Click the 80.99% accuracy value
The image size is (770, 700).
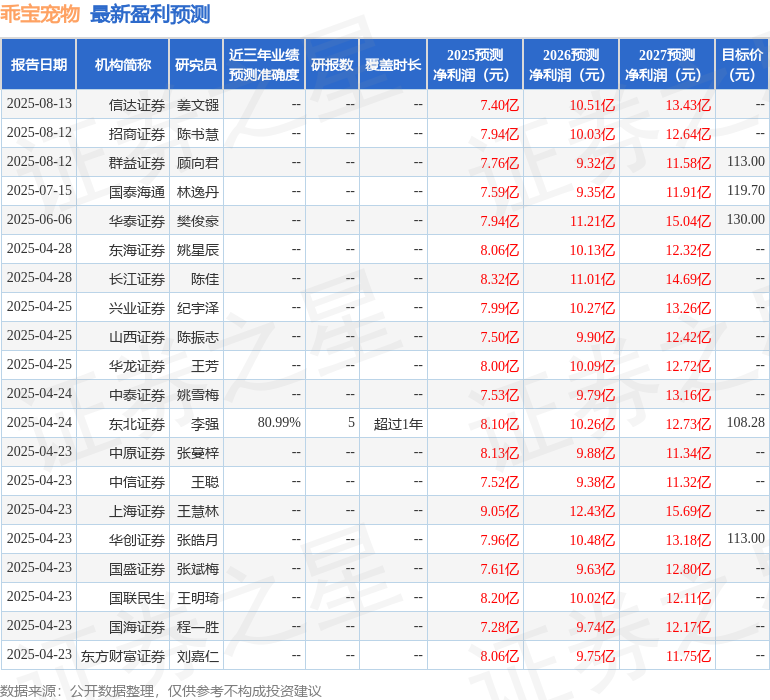279,423
